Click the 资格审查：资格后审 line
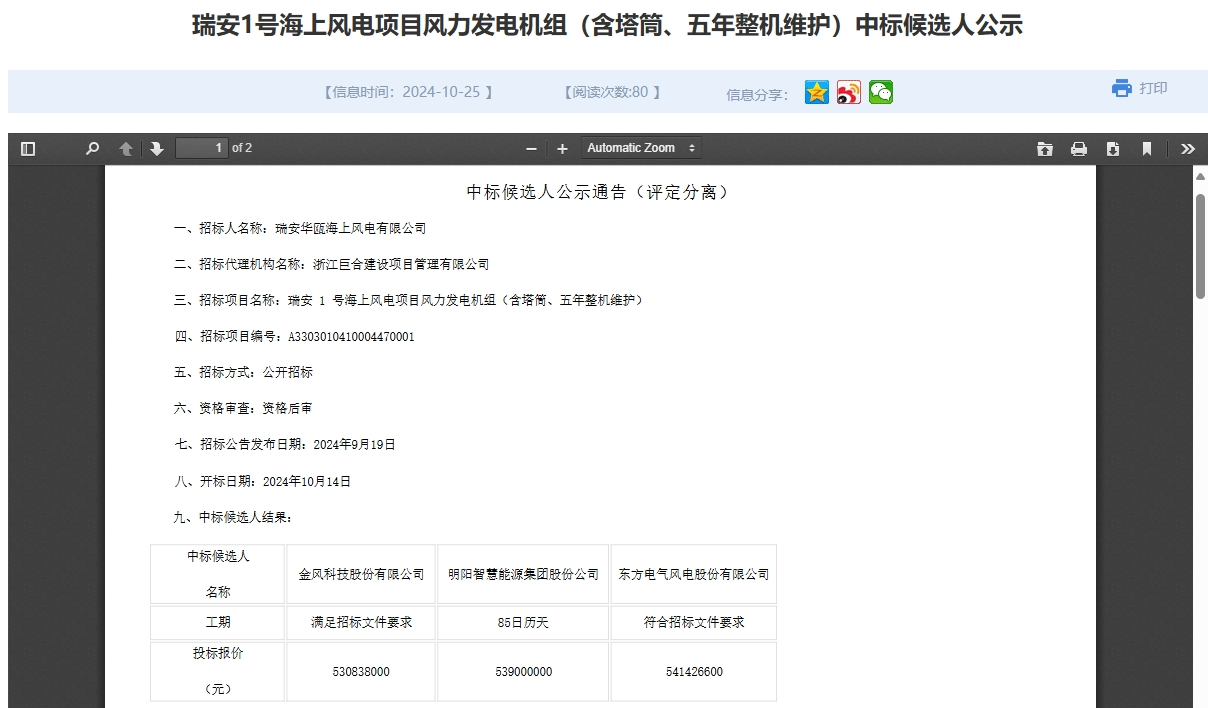 click(x=243, y=408)
